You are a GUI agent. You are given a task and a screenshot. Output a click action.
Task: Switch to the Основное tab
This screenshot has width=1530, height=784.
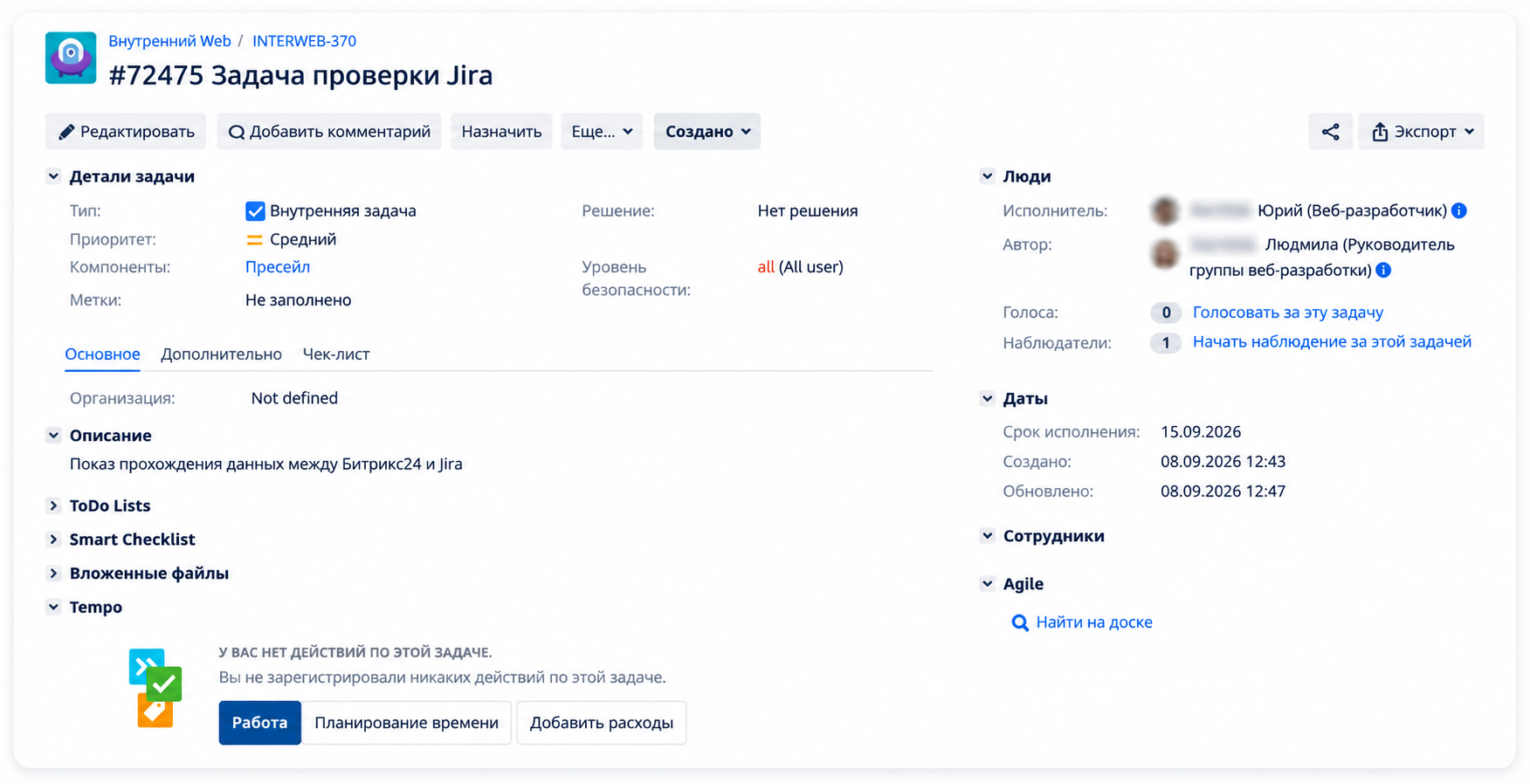102,354
